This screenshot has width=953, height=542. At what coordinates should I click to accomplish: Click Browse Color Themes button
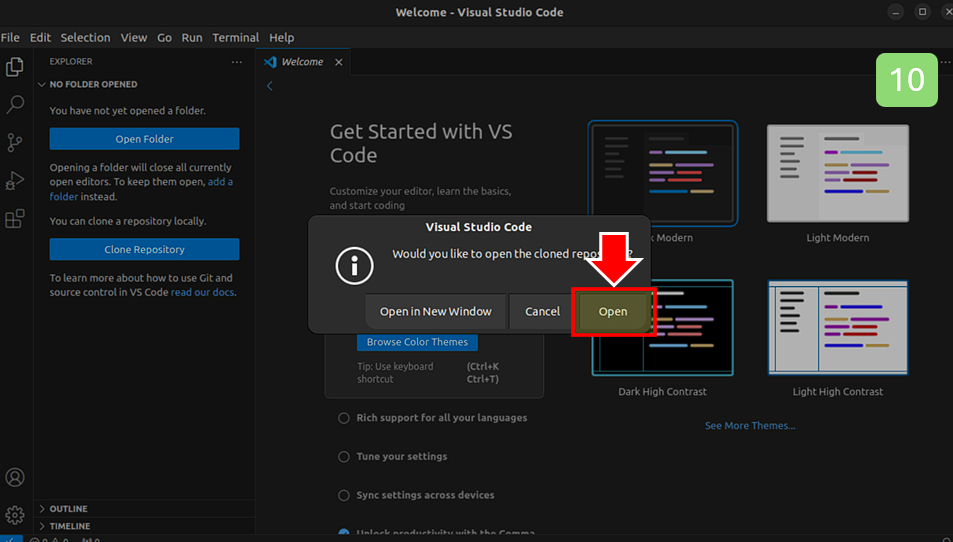pos(417,342)
